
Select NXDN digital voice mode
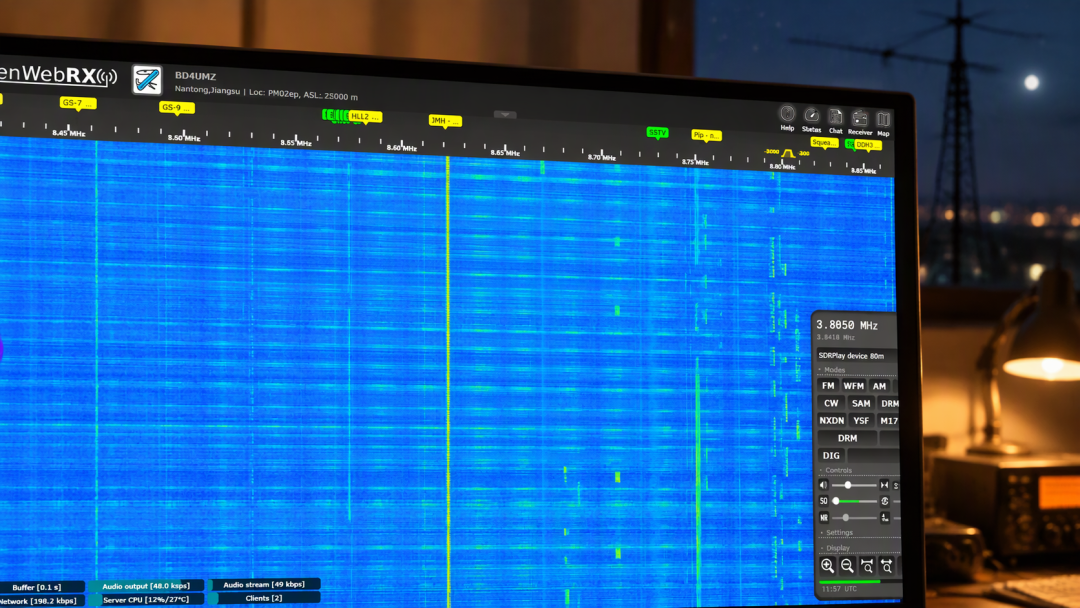(x=831, y=420)
